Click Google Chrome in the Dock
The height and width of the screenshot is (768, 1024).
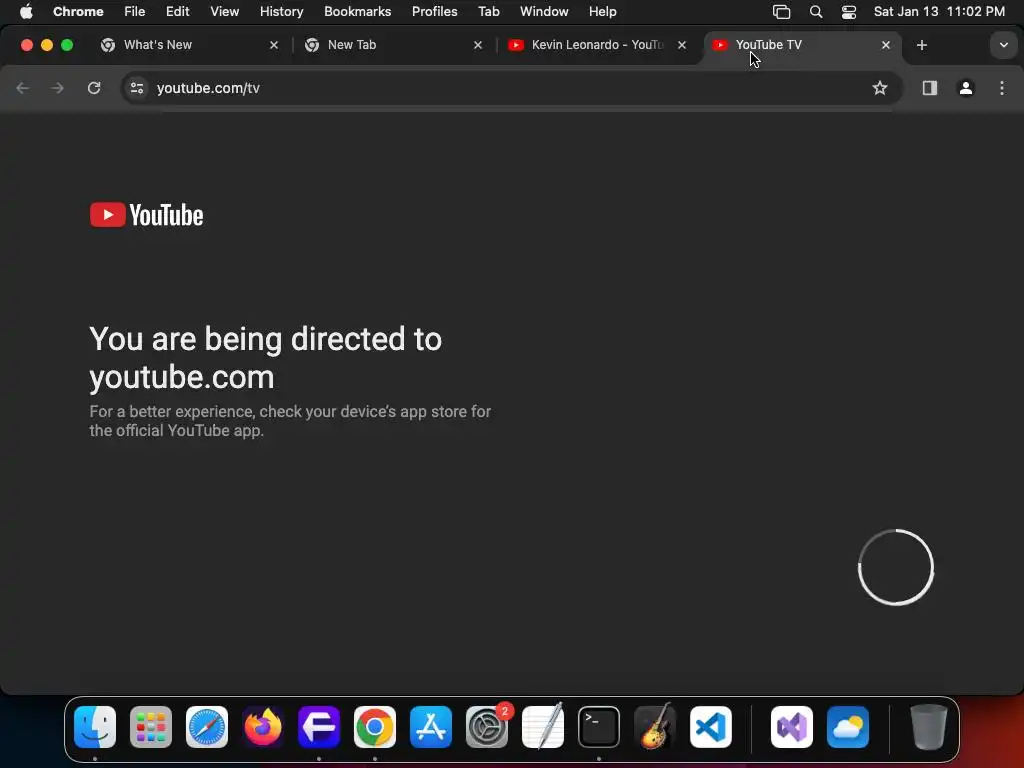[375, 727]
